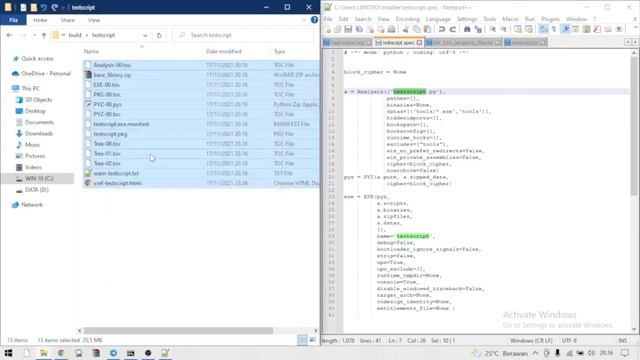Viewport: 640px width, 360px height.
Task: Open the Encoding menu in Notepad++
Action: click(x=407, y=19)
